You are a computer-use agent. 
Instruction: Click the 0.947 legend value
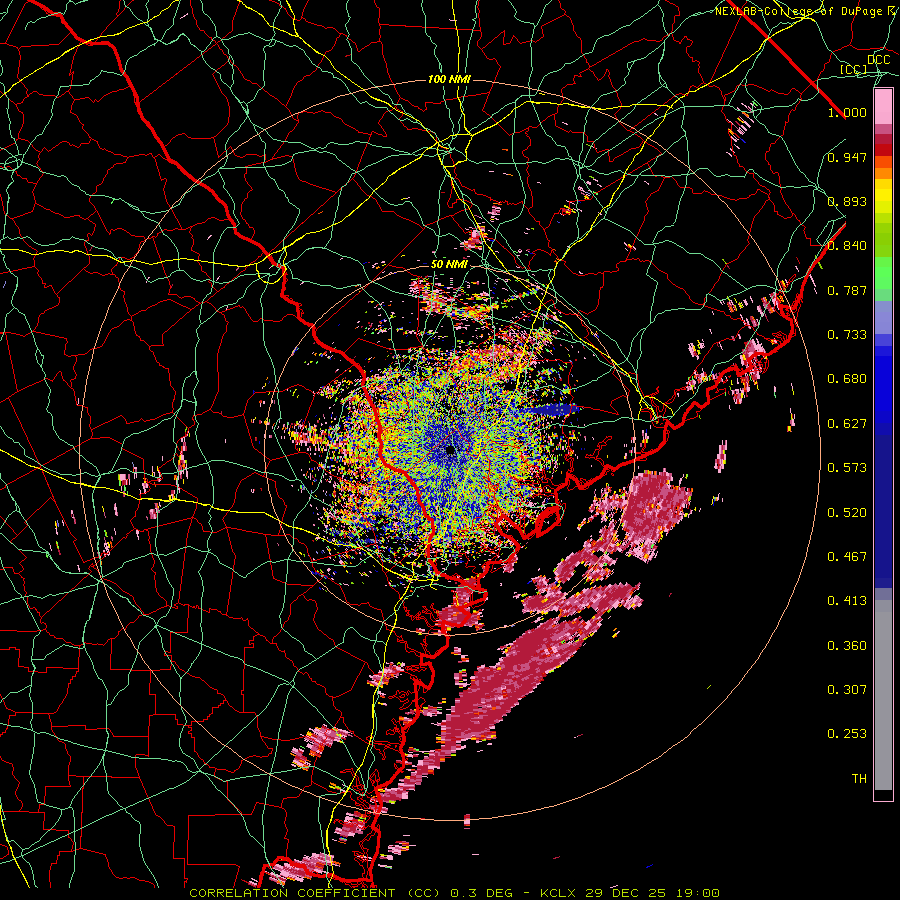coord(847,157)
